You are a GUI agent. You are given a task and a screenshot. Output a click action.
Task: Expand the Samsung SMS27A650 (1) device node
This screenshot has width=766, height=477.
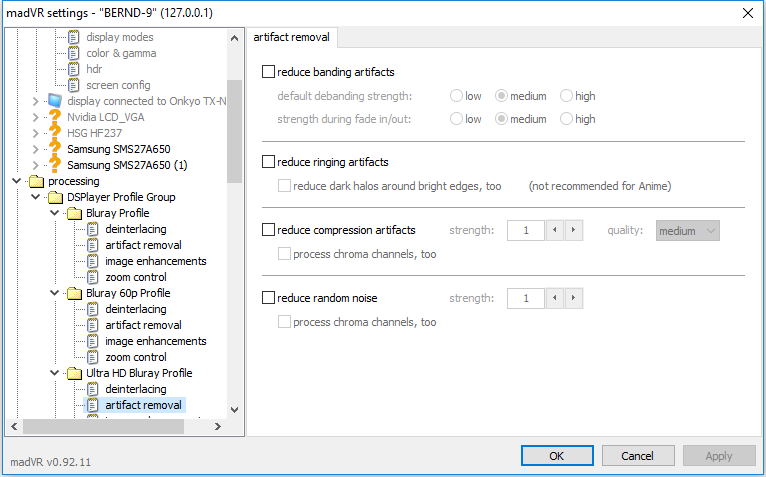point(36,165)
